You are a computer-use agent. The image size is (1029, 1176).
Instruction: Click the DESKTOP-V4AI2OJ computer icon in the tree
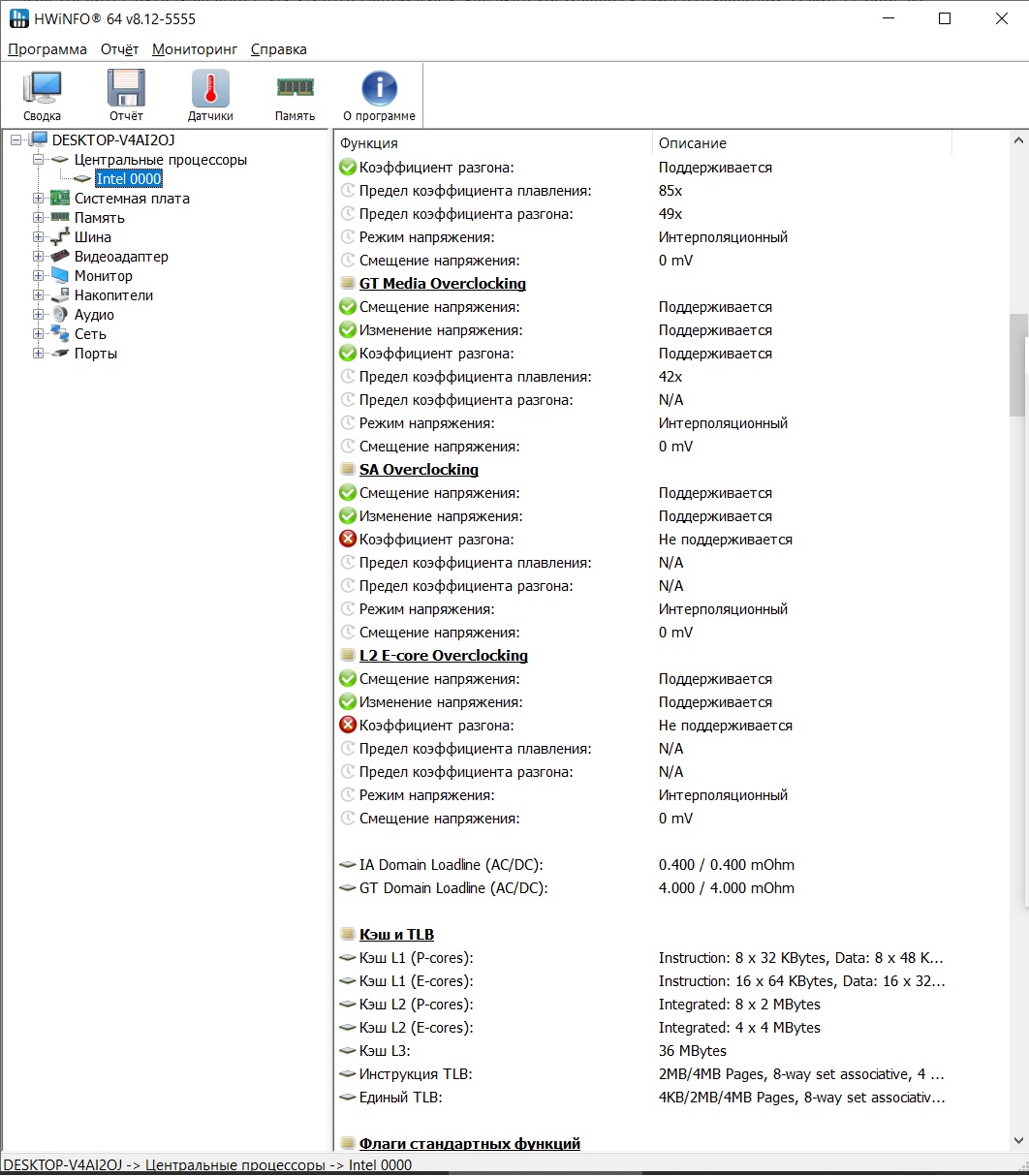[39, 140]
